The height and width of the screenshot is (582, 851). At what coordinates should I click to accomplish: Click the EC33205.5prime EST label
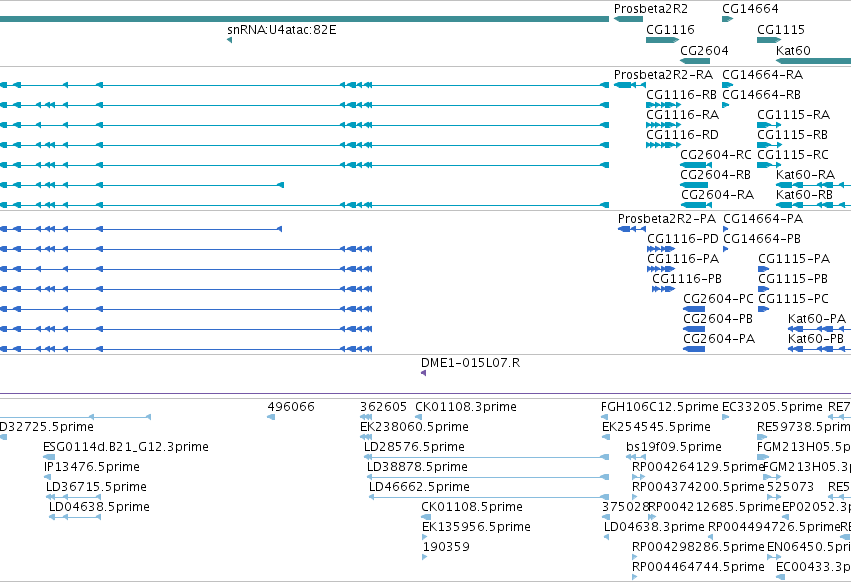click(x=772, y=407)
